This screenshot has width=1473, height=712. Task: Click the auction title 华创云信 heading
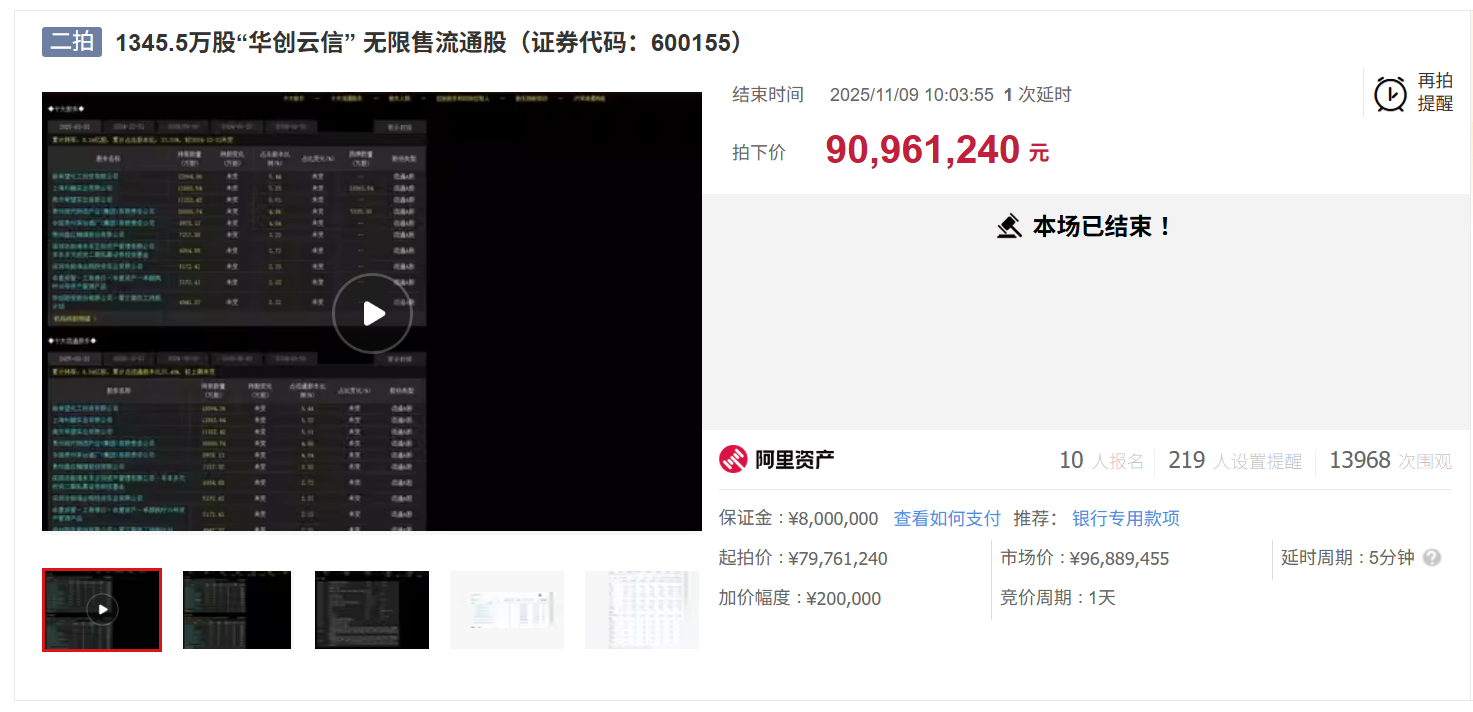click(x=430, y=43)
